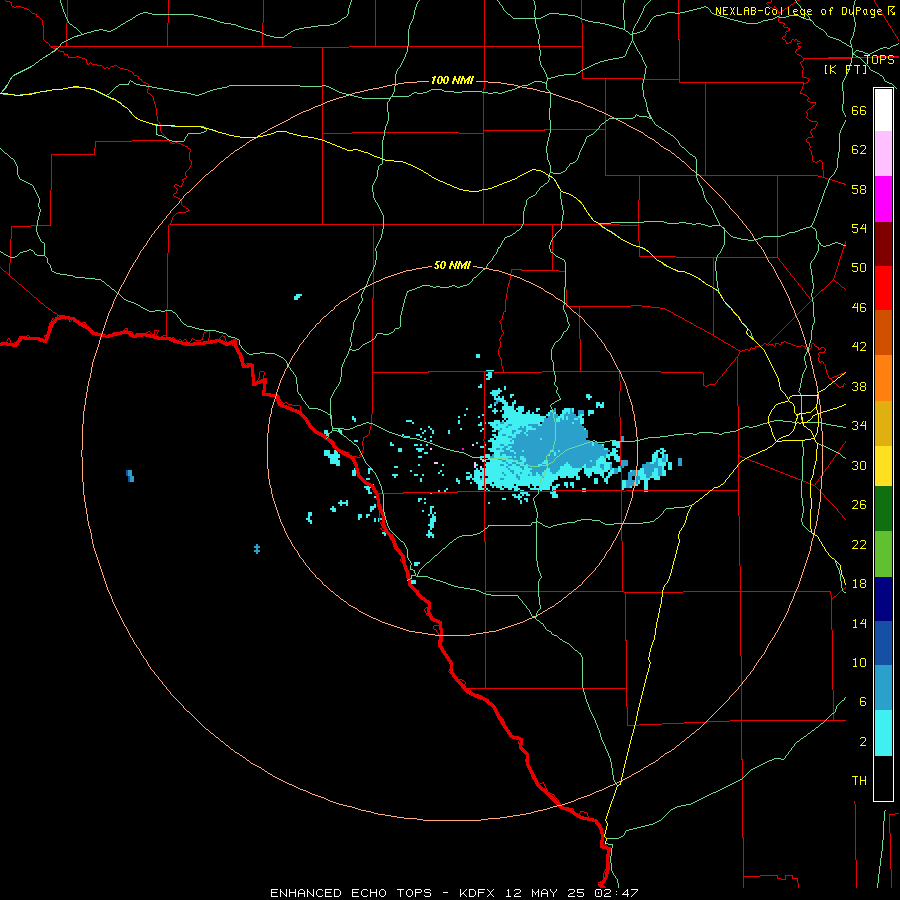Click the 12 MAY 25 date text
This screenshot has height=900, width=900.
click(545, 893)
